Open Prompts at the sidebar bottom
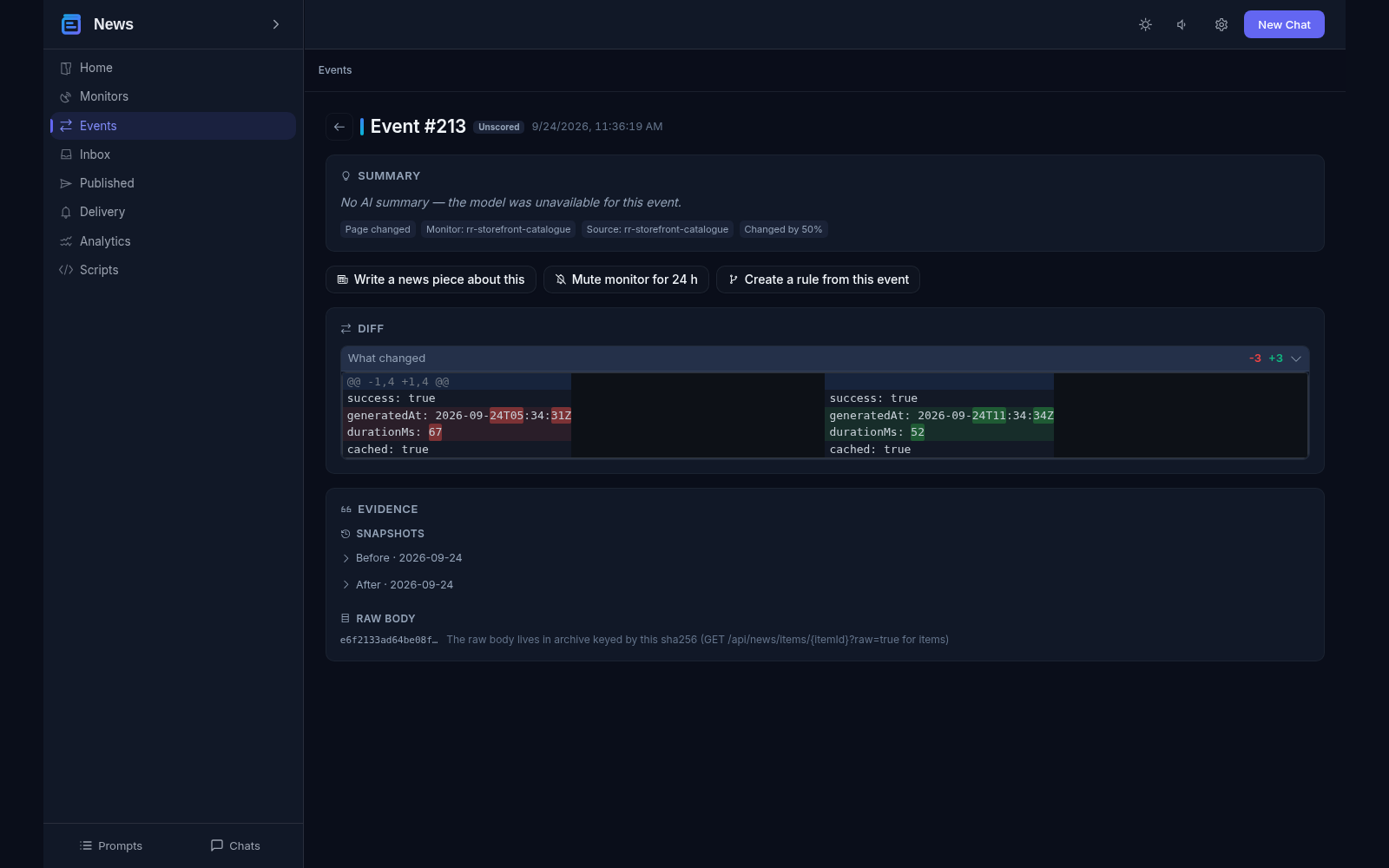The width and height of the screenshot is (1389, 868). [110, 845]
